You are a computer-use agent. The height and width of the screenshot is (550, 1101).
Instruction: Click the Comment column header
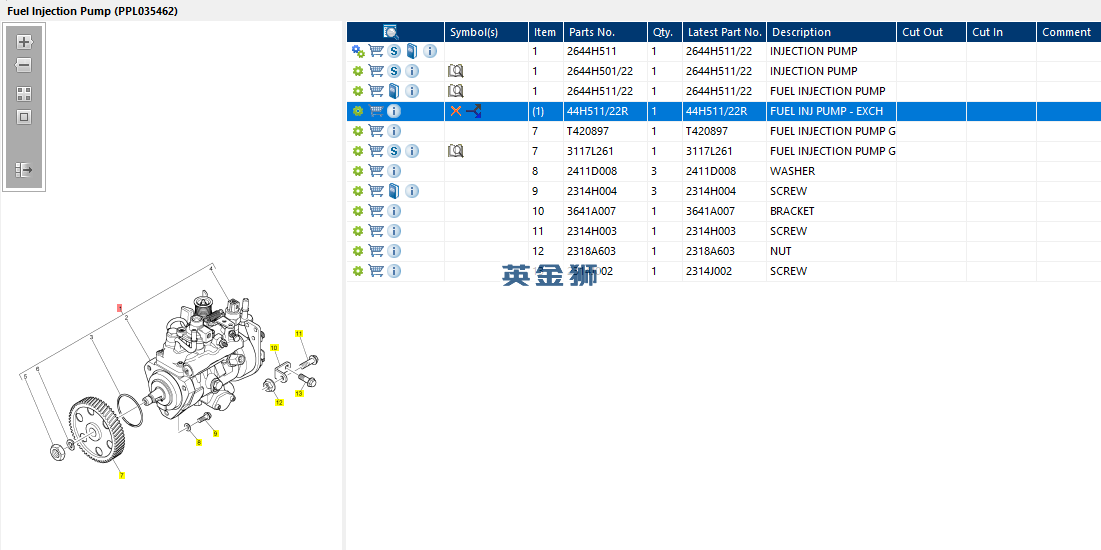1069,32
